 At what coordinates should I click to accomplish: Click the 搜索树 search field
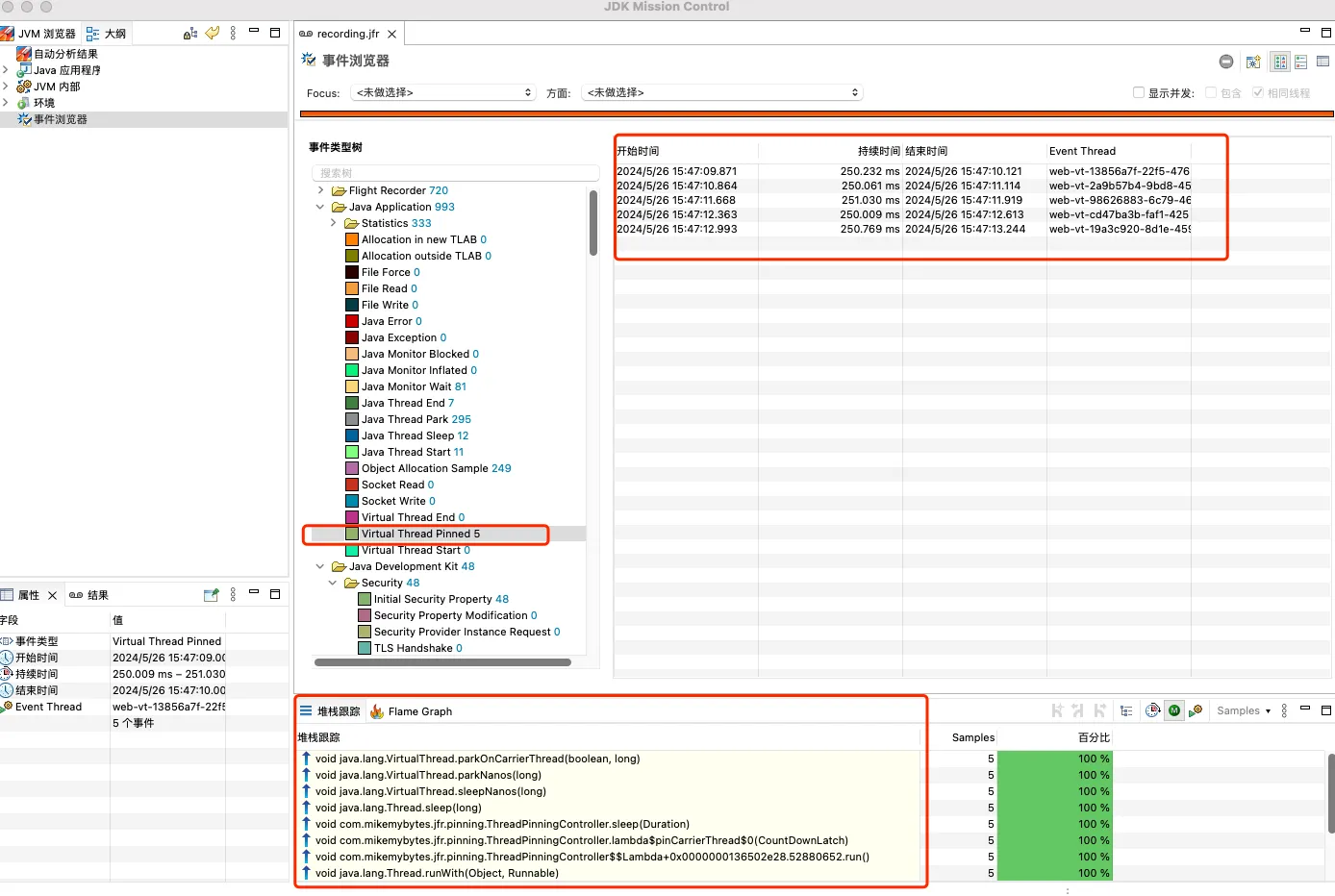455,173
